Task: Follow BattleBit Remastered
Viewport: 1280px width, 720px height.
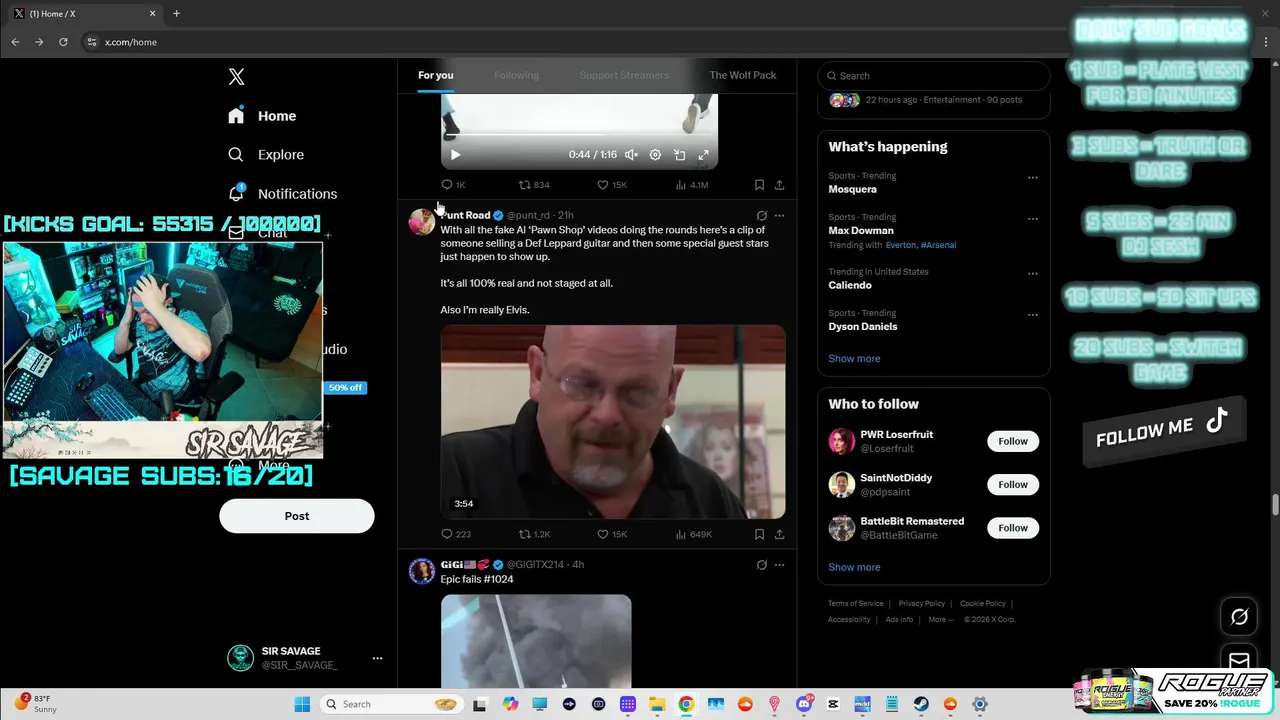Action: click(1013, 528)
